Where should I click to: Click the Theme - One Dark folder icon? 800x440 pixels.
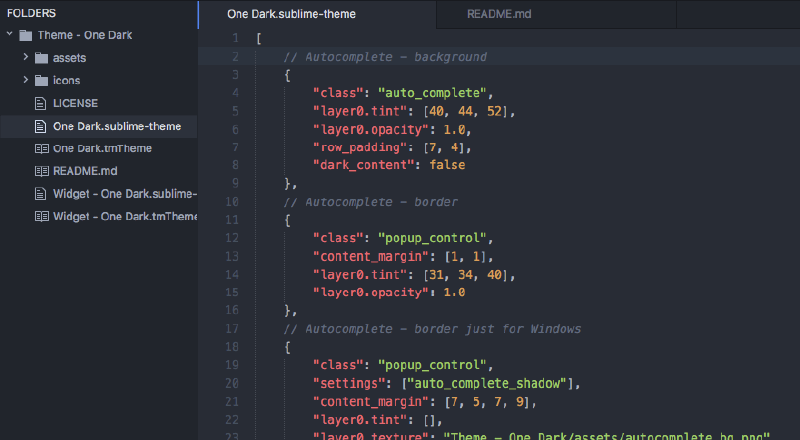(26, 35)
